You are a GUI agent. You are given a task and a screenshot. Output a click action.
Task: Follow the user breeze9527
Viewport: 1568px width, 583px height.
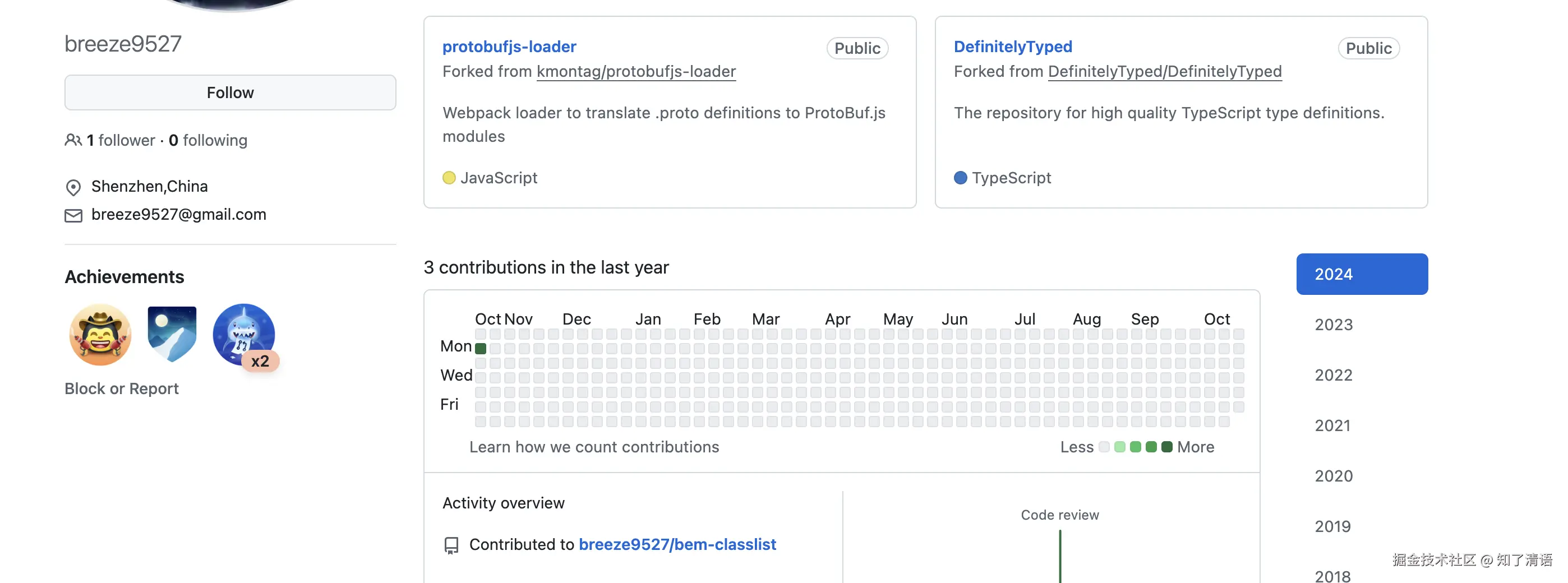pyautogui.click(x=230, y=92)
